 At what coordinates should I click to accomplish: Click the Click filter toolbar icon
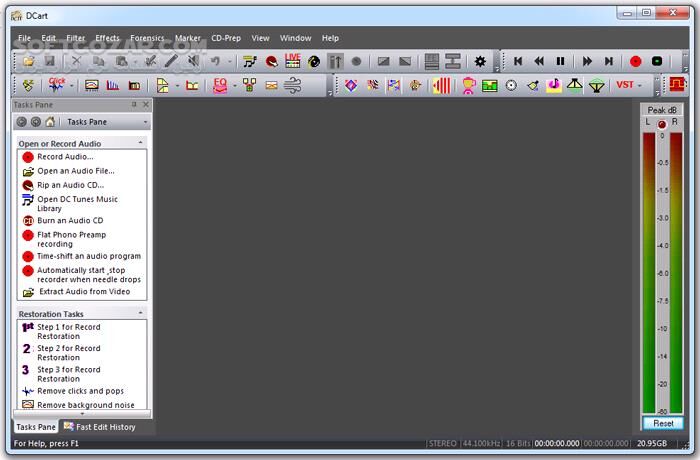[x=57, y=85]
